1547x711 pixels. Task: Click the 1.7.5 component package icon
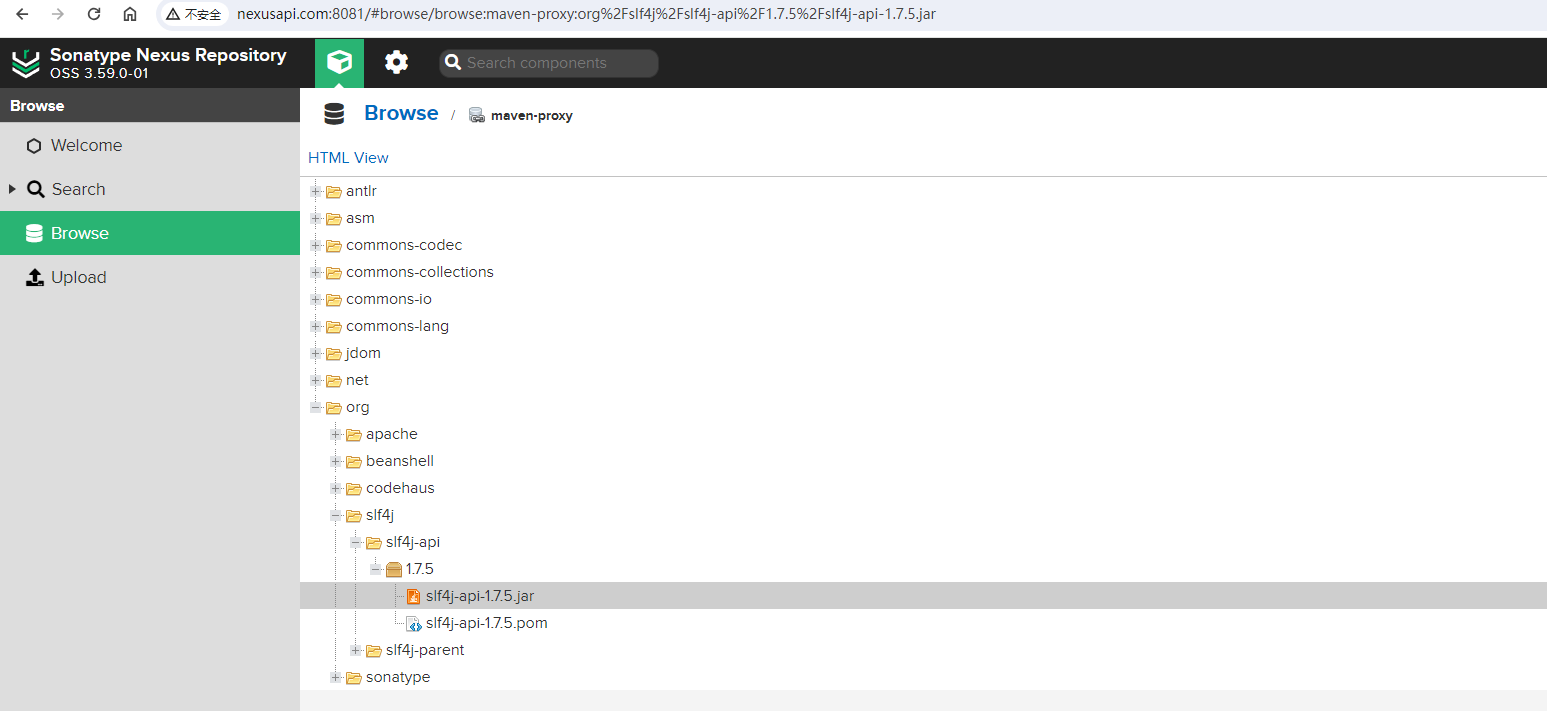(393, 569)
